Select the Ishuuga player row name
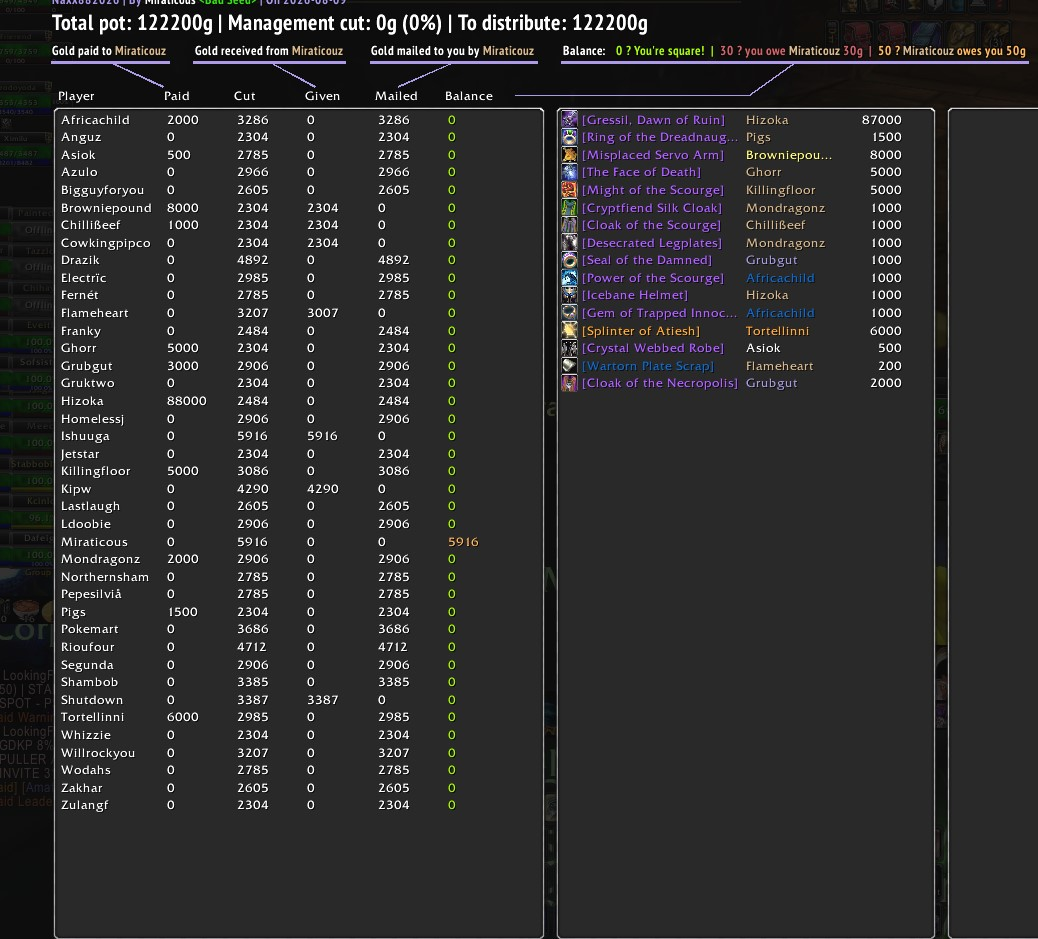 (85, 436)
